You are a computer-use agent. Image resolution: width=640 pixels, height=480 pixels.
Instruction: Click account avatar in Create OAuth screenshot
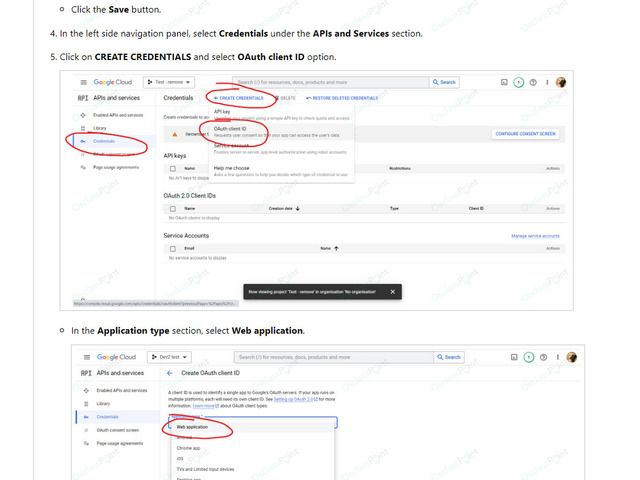571,357
